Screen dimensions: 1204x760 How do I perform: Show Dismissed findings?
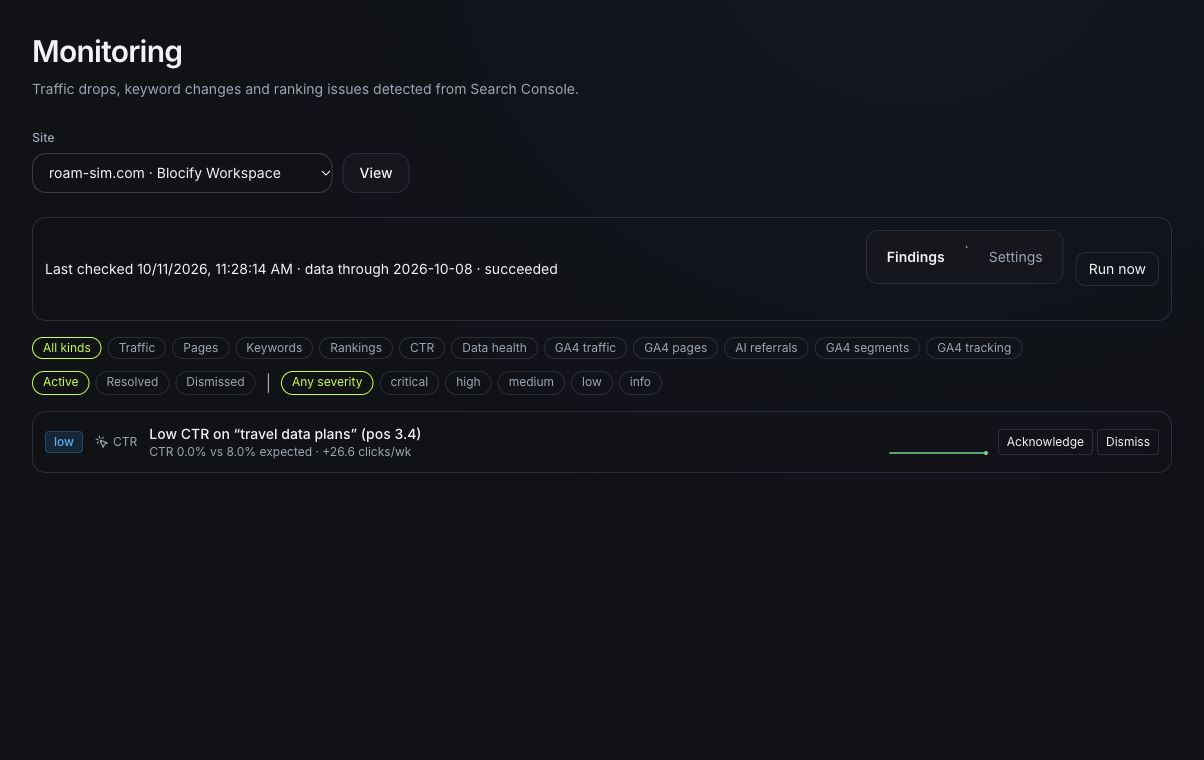(215, 382)
